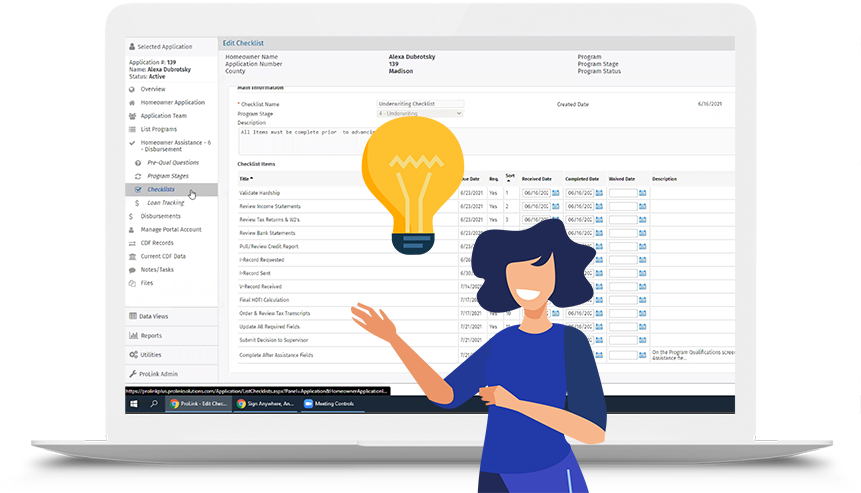The image size is (861, 493).
Task: Click waived date field for Review Income Statements
Action: [622, 206]
